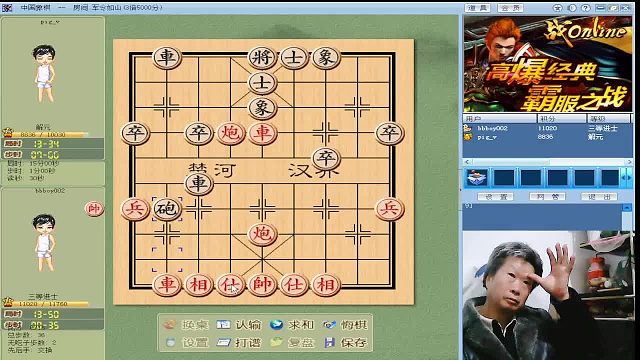Click the 换桌 change table button
The image size is (640, 360).
click(x=187, y=325)
